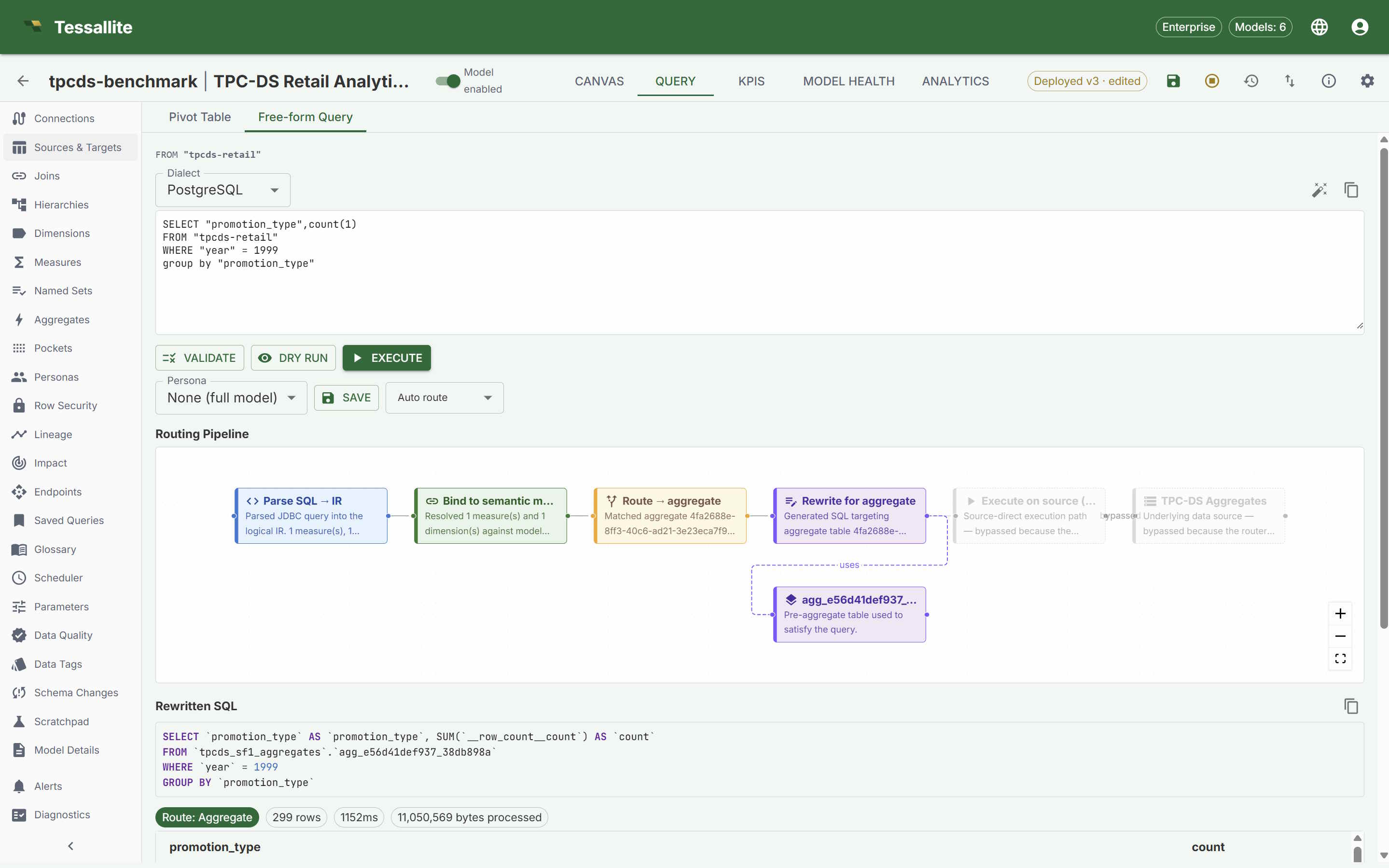The height and width of the screenshot is (868, 1389).
Task: Select the Pivot Table tab
Action: 200,117
